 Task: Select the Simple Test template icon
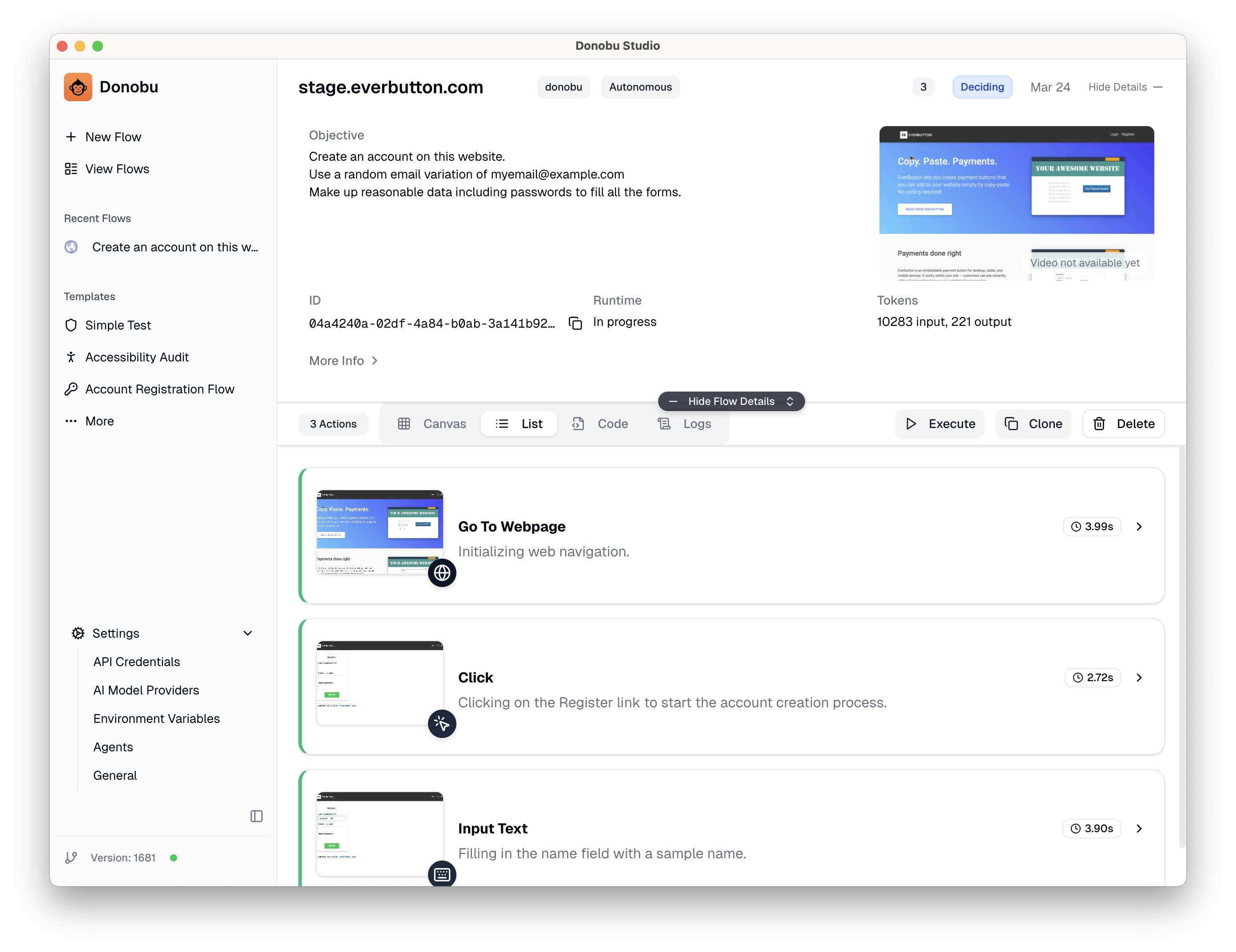point(71,325)
